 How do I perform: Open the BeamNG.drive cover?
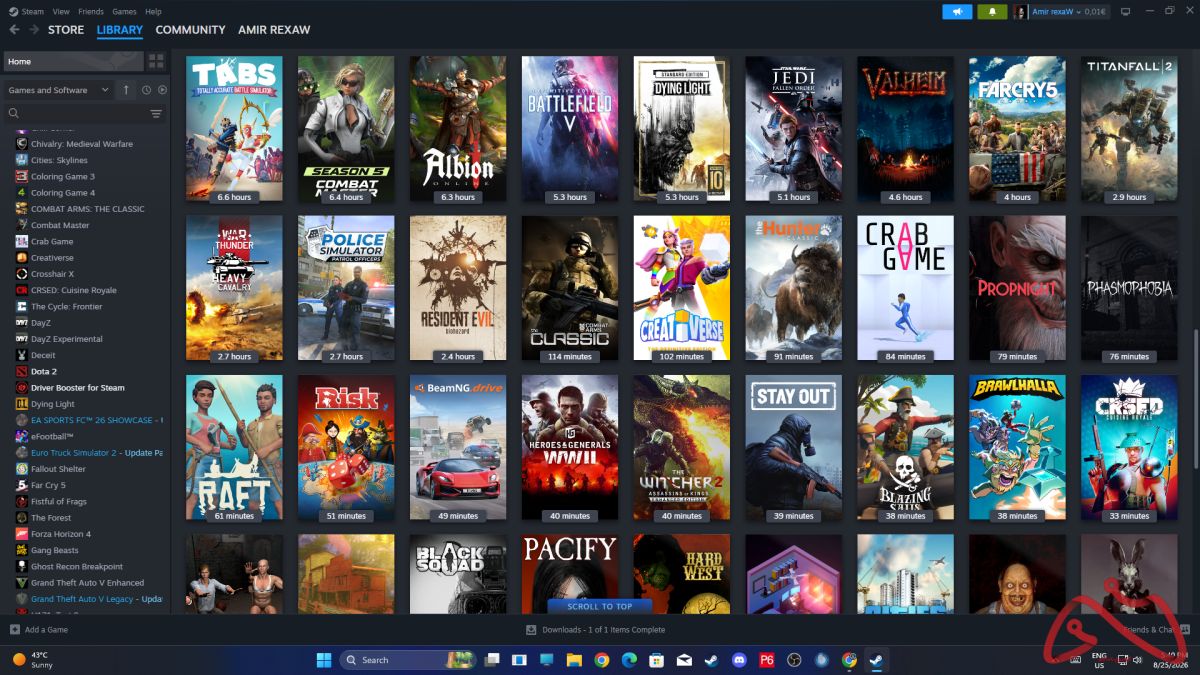458,448
